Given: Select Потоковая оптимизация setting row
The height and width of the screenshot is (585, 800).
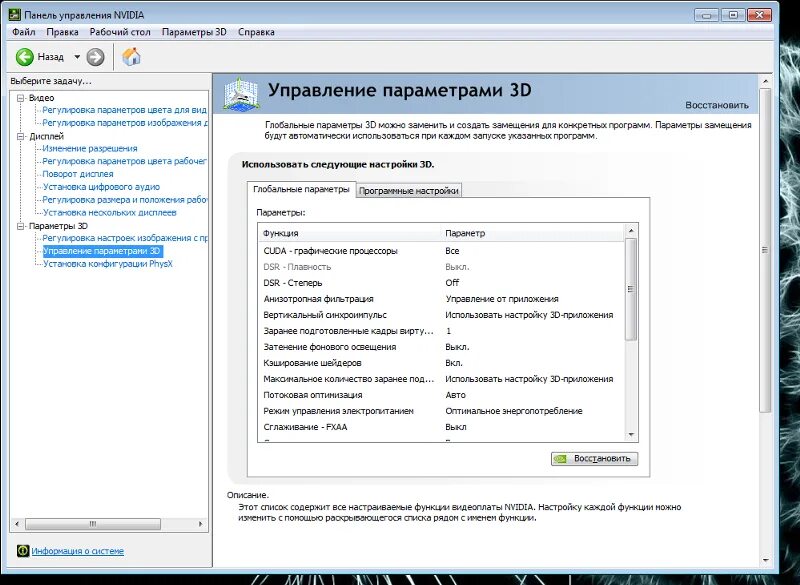Looking at the screenshot, I should click(441, 395).
